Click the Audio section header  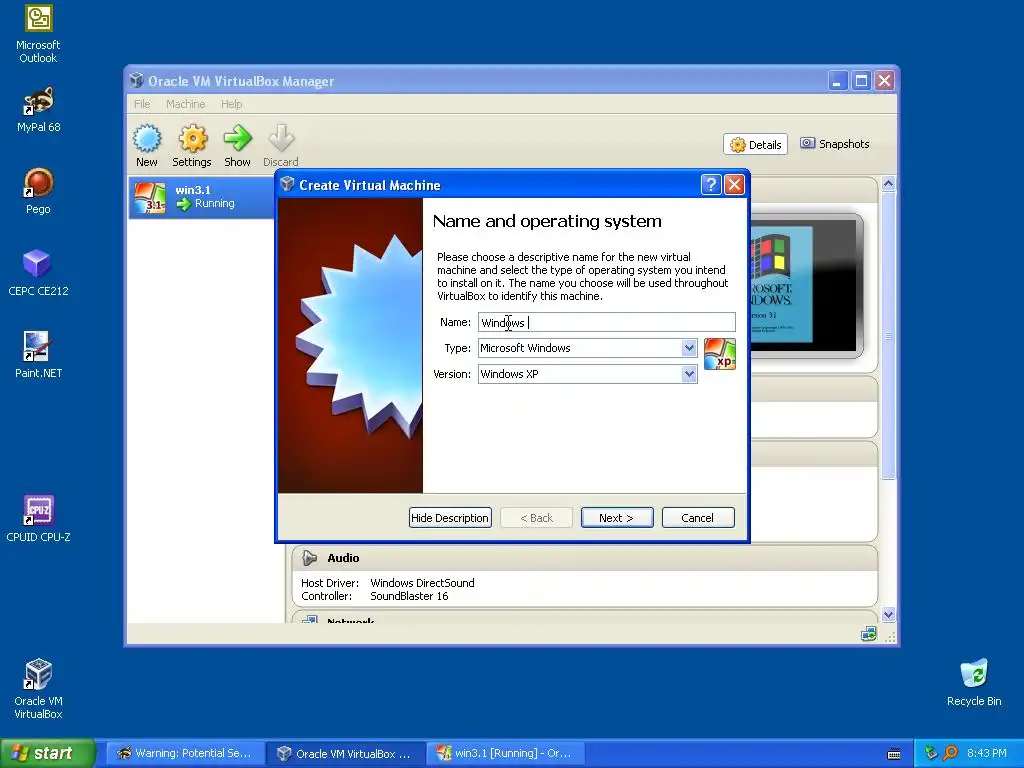point(584,558)
